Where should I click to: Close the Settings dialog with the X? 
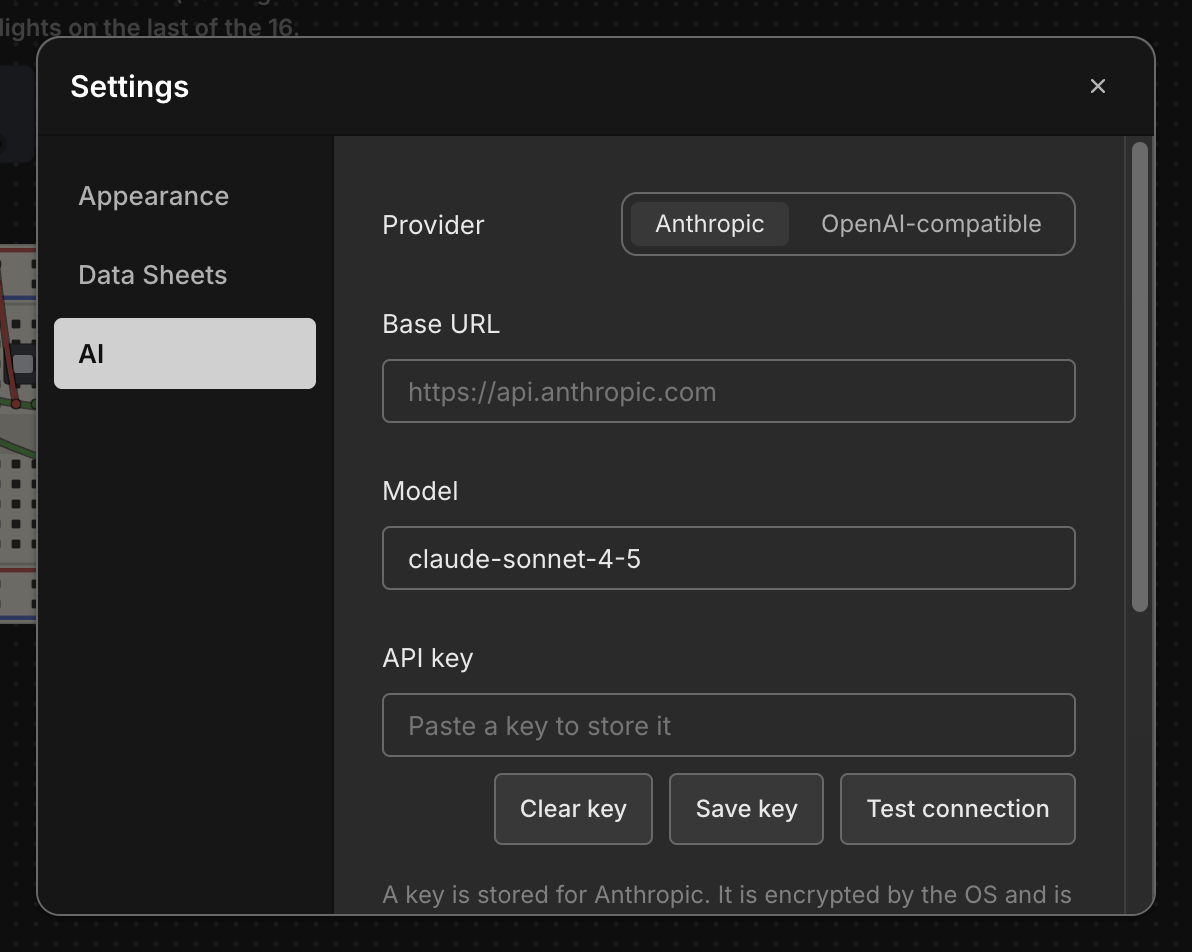(x=1097, y=87)
